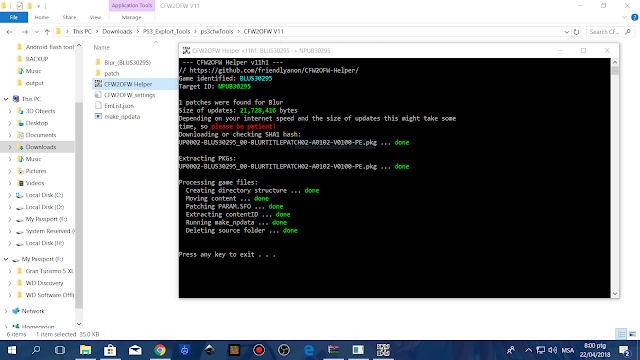640x360 pixels.
Task: Expand the Network tree node
Action: 6,311
